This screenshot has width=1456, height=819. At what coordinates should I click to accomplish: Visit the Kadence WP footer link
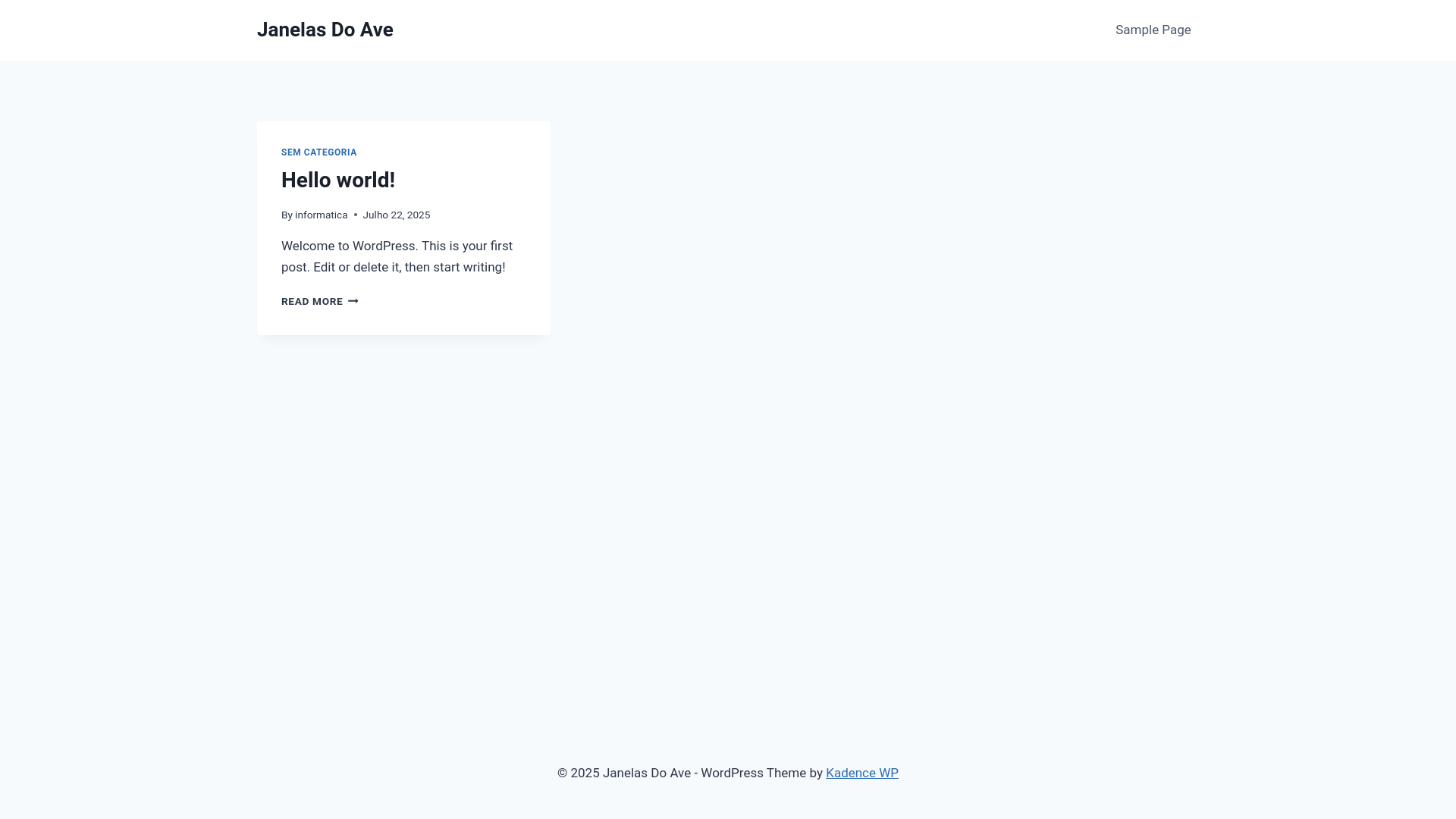[861, 773]
